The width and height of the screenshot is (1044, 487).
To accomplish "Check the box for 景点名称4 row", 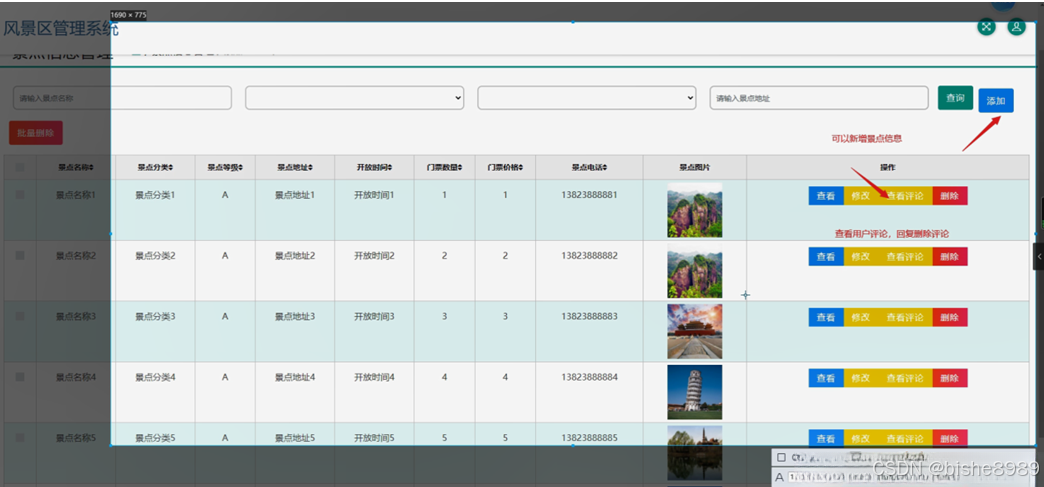I will [x=20, y=376].
